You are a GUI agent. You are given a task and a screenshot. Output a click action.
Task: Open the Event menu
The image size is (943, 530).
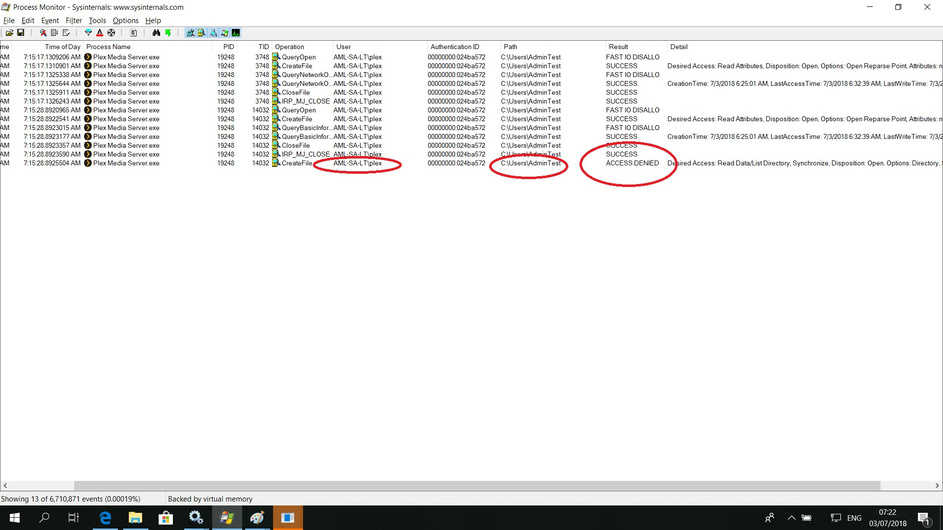coord(50,20)
